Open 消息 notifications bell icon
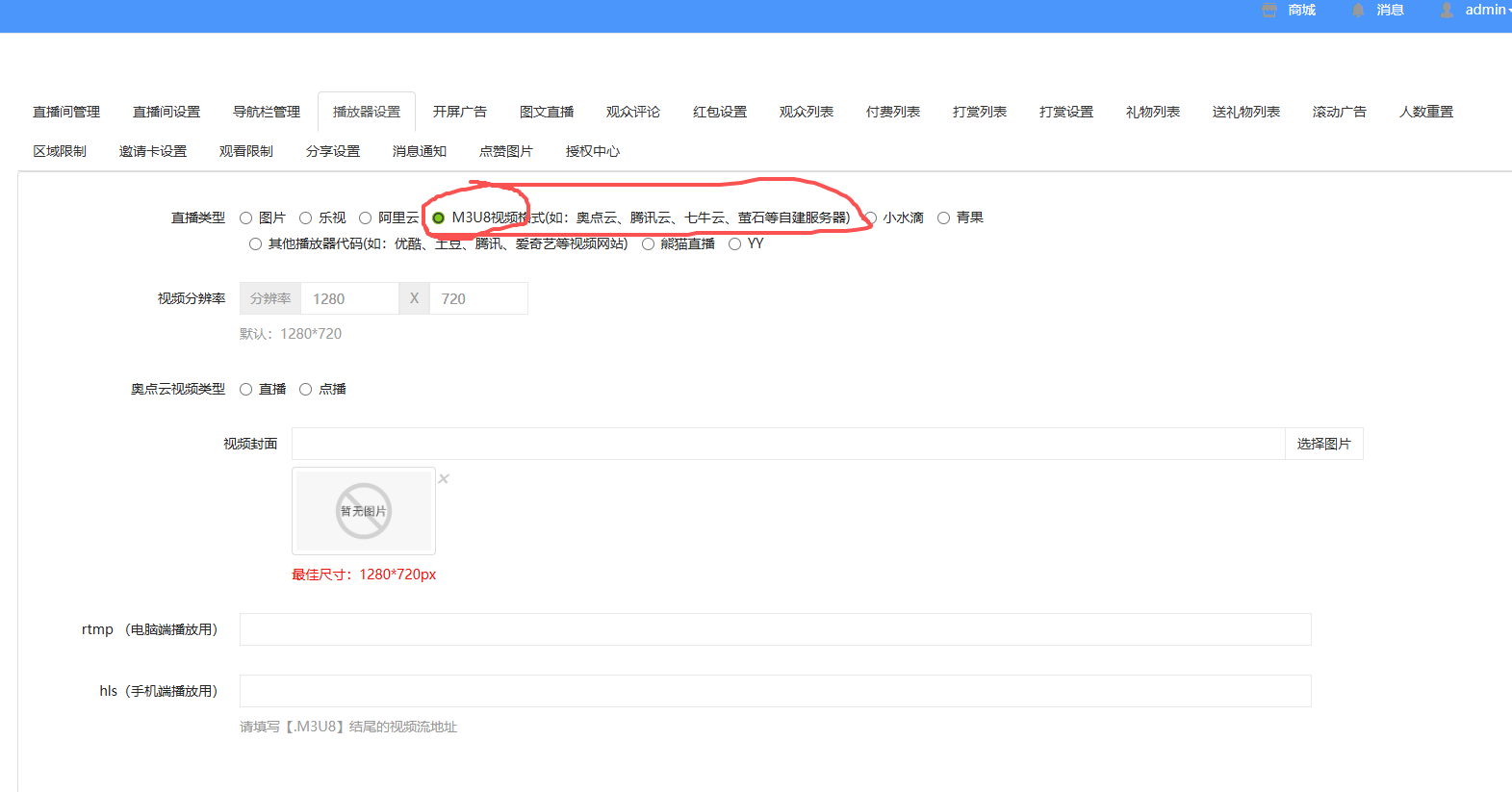The height and width of the screenshot is (792, 1512). coord(1358,11)
